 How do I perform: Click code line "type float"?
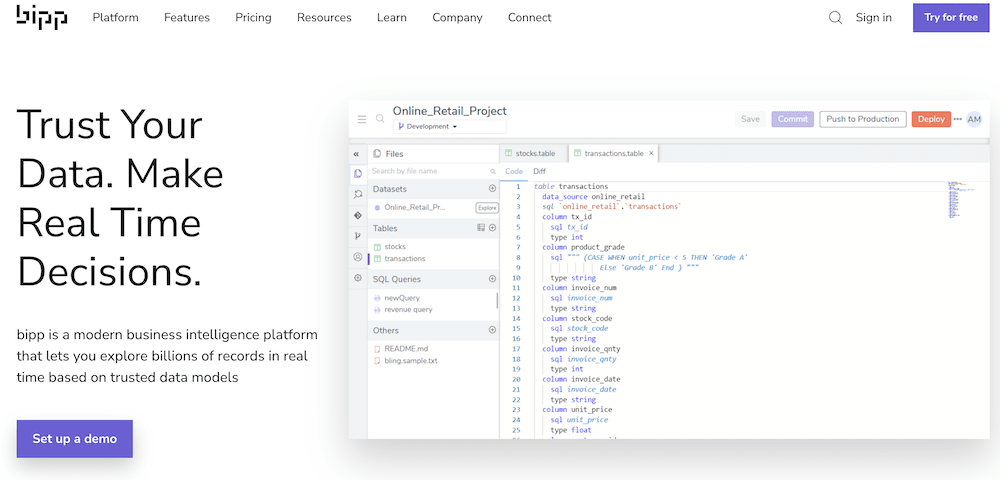pyautogui.click(x=571, y=430)
